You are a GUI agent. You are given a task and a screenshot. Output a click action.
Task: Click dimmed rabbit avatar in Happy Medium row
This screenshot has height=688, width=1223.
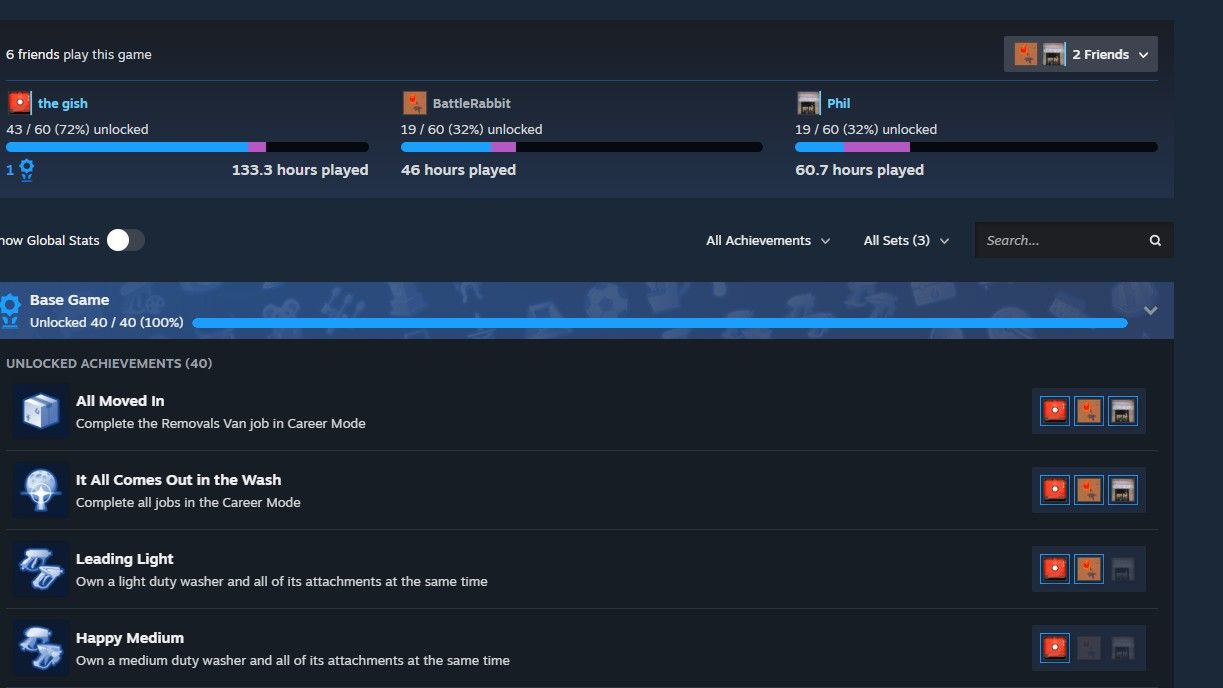click(x=1089, y=648)
